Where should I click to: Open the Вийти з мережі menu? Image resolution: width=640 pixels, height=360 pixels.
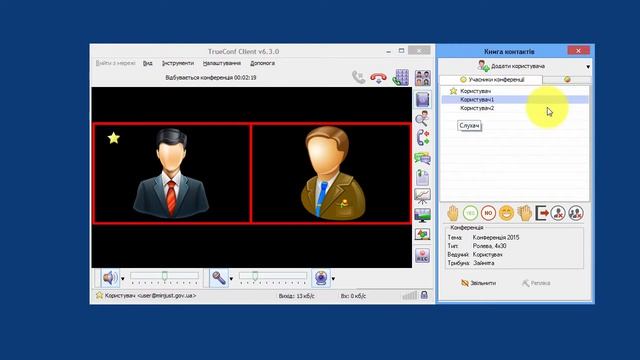click(x=116, y=63)
